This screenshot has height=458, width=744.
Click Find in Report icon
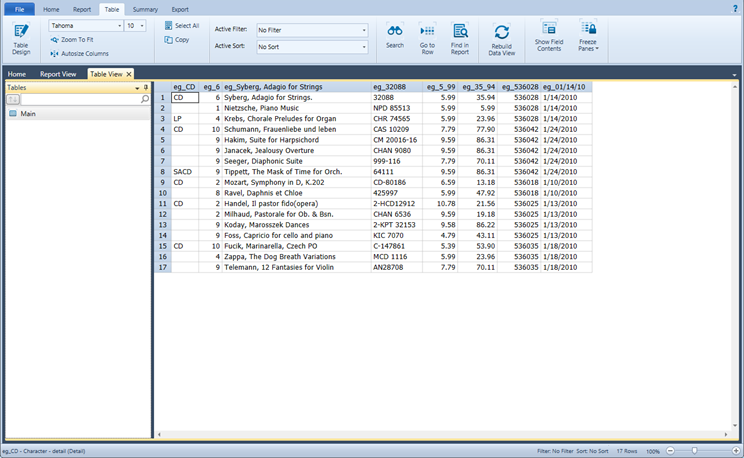pos(460,32)
